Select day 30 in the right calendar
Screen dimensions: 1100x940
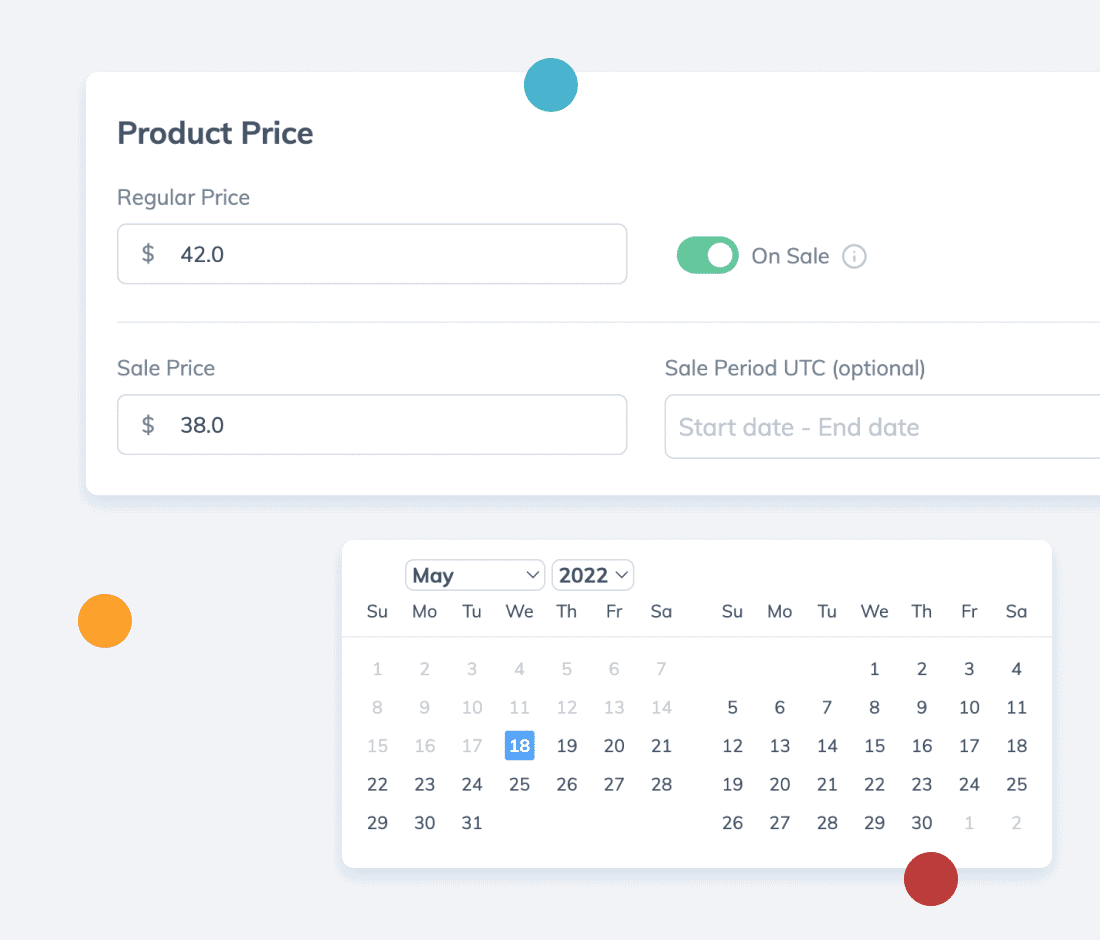tap(922, 823)
